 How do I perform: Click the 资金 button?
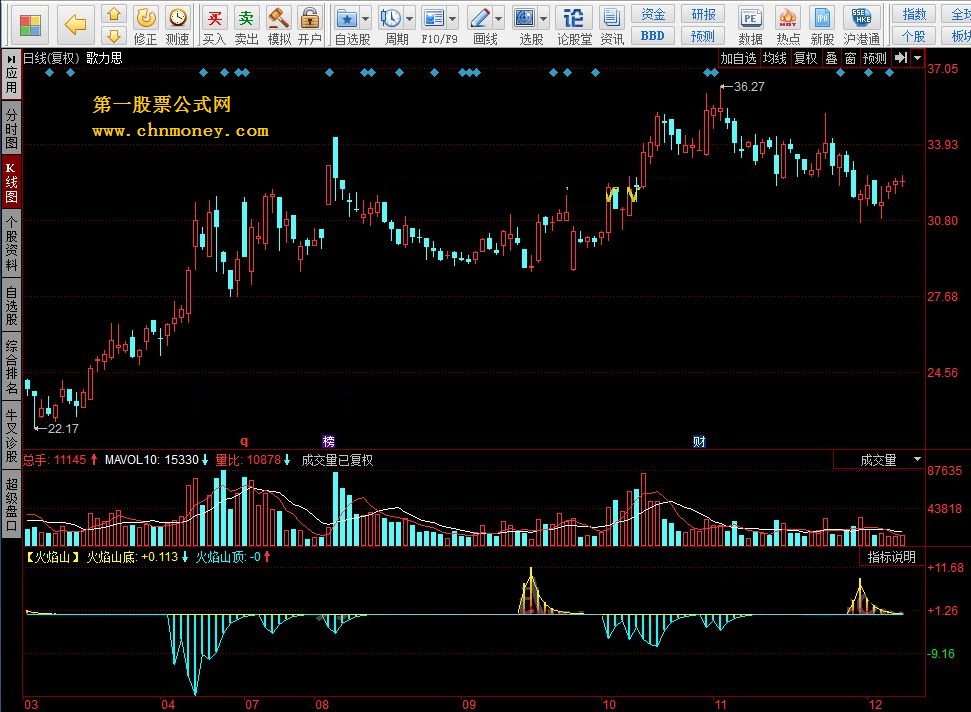click(x=652, y=14)
